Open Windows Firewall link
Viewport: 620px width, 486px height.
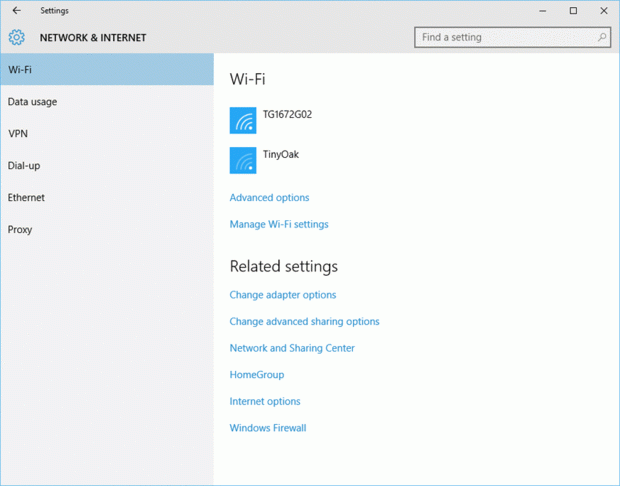(x=268, y=428)
